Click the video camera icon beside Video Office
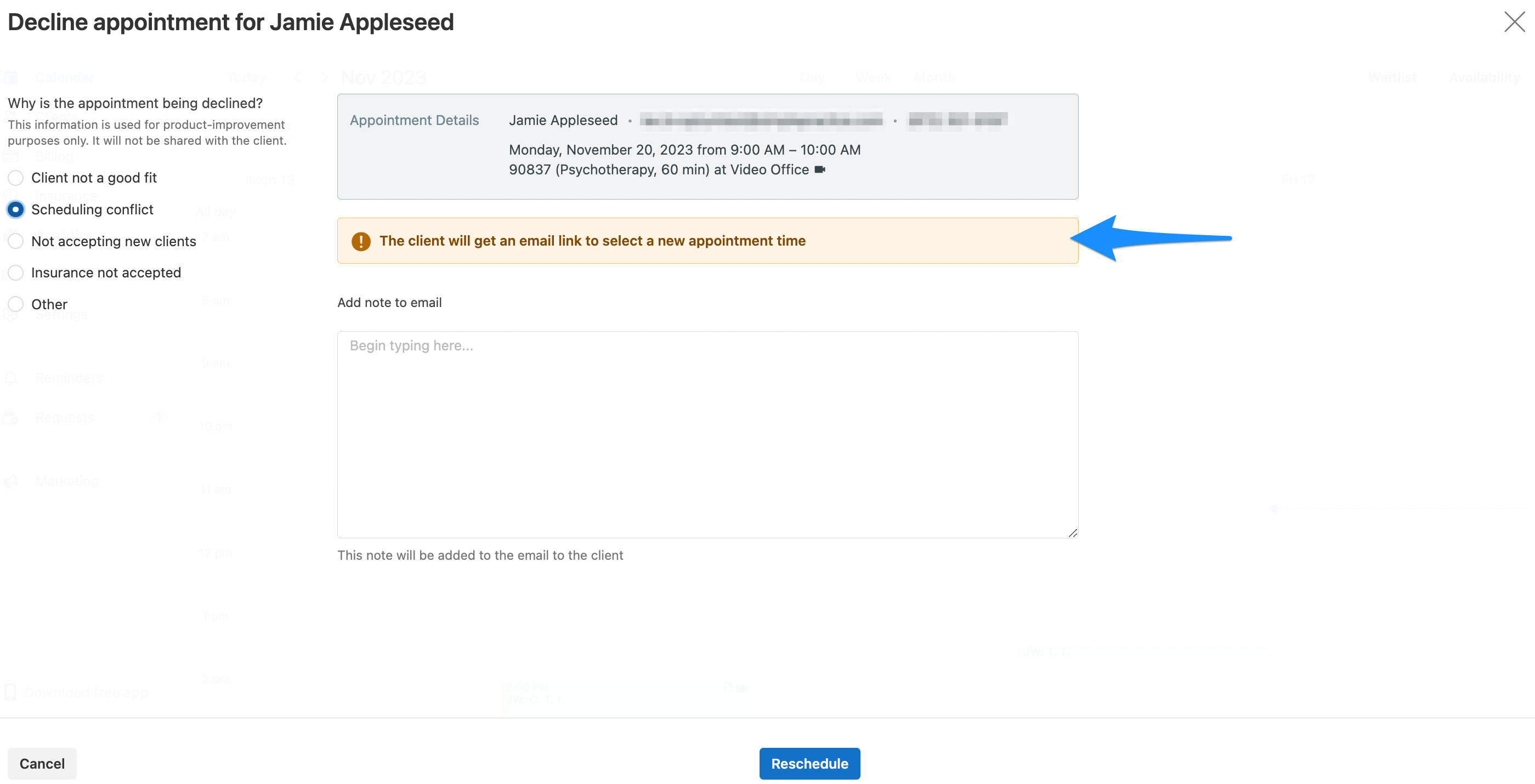The height and width of the screenshot is (784, 1535). tap(820, 169)
